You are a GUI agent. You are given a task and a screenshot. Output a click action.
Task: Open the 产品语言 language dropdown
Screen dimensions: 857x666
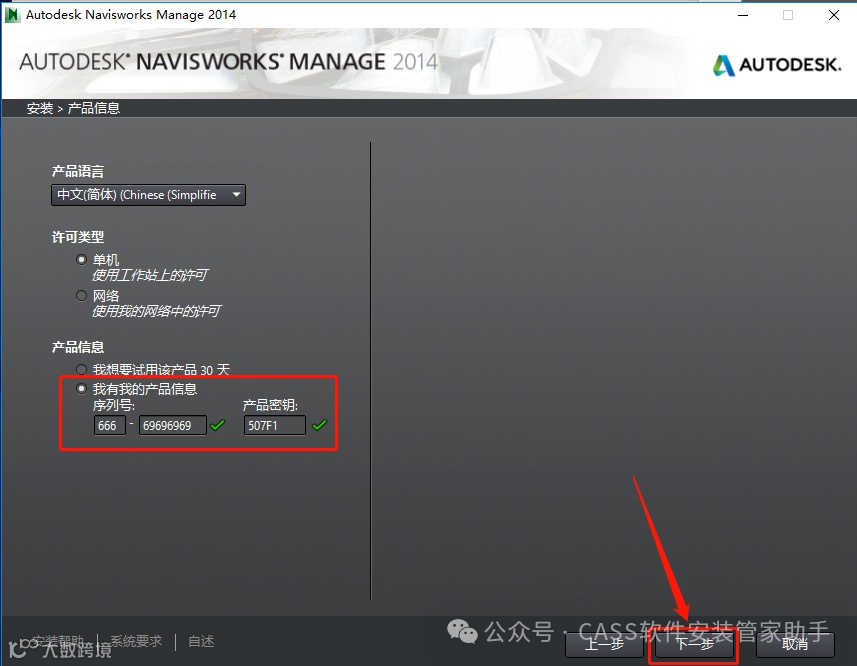[x=148, y=195]
